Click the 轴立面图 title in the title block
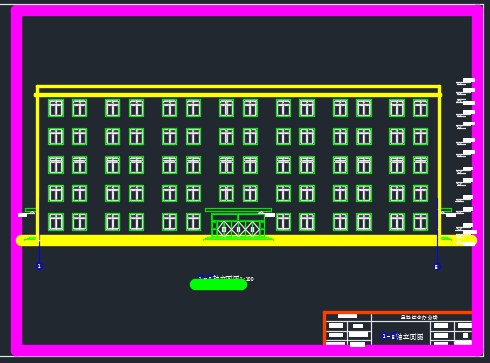This screenshot has height=363, width=490. tap(403, 336)
